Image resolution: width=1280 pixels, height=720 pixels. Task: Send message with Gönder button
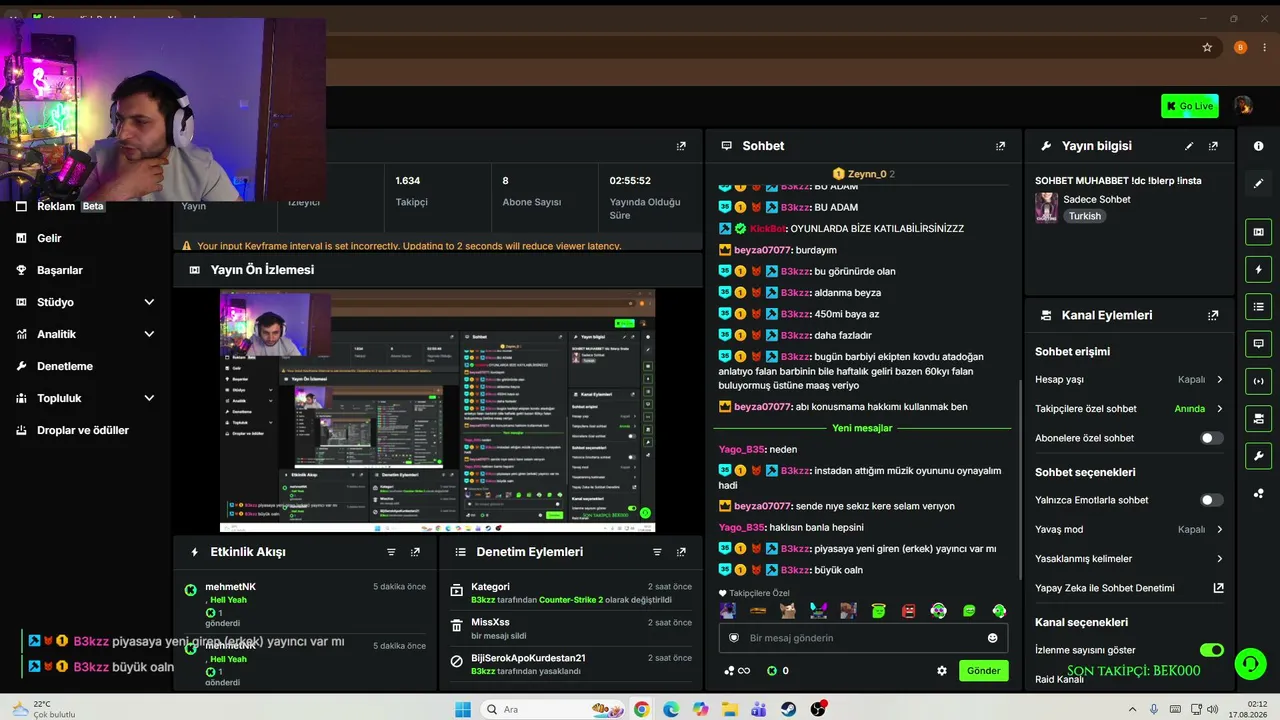(x=983, y=671)
